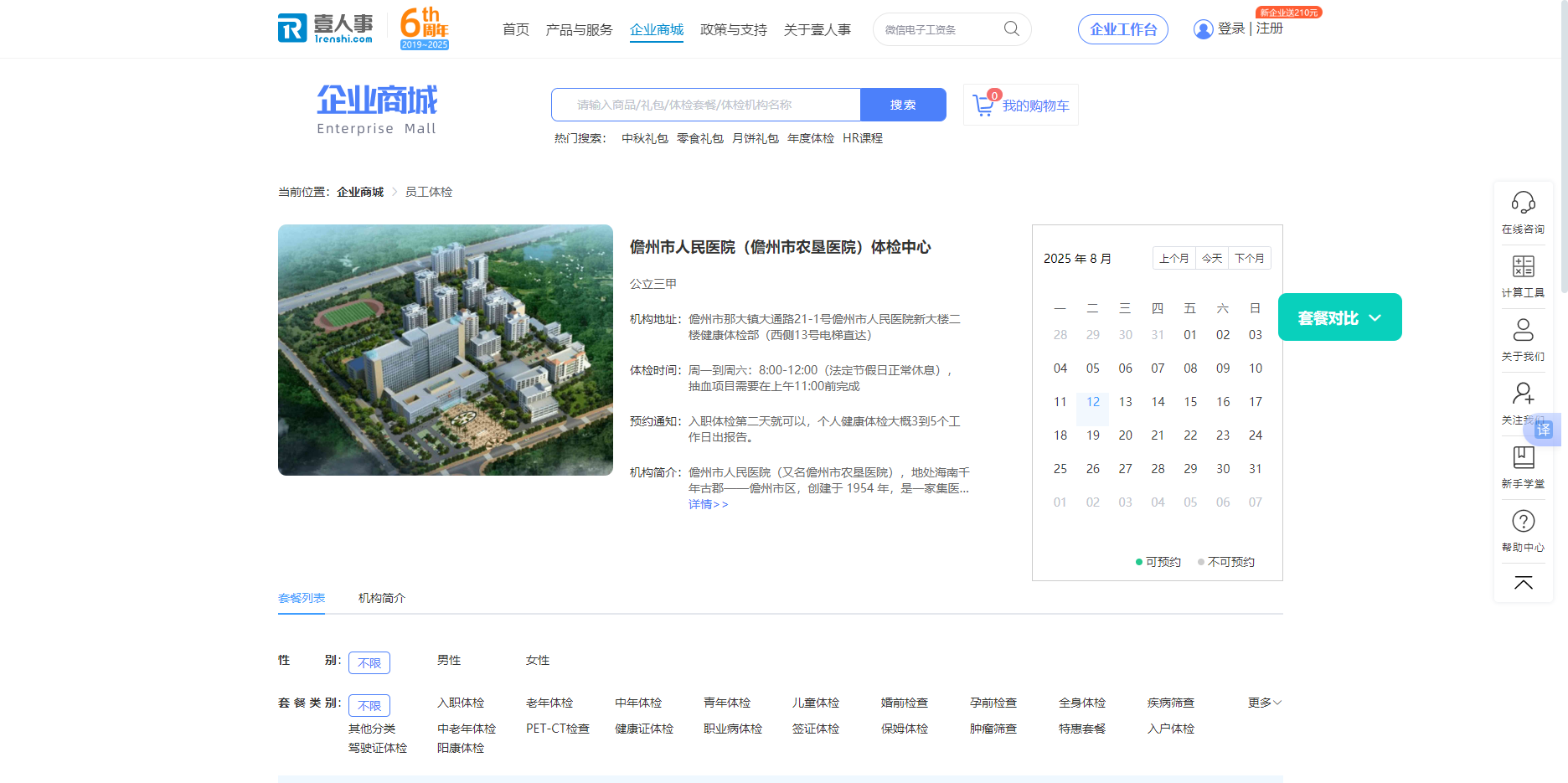
Task: Filter by PET-CT检查 category
Action: [558, 729]
